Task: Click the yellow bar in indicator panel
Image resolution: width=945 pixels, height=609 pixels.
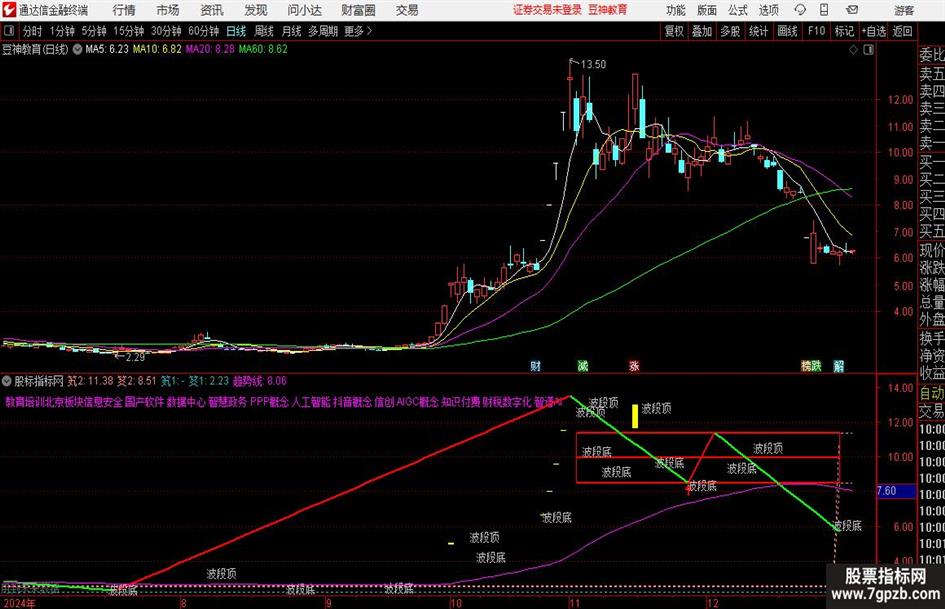Action: coord(635,416)
